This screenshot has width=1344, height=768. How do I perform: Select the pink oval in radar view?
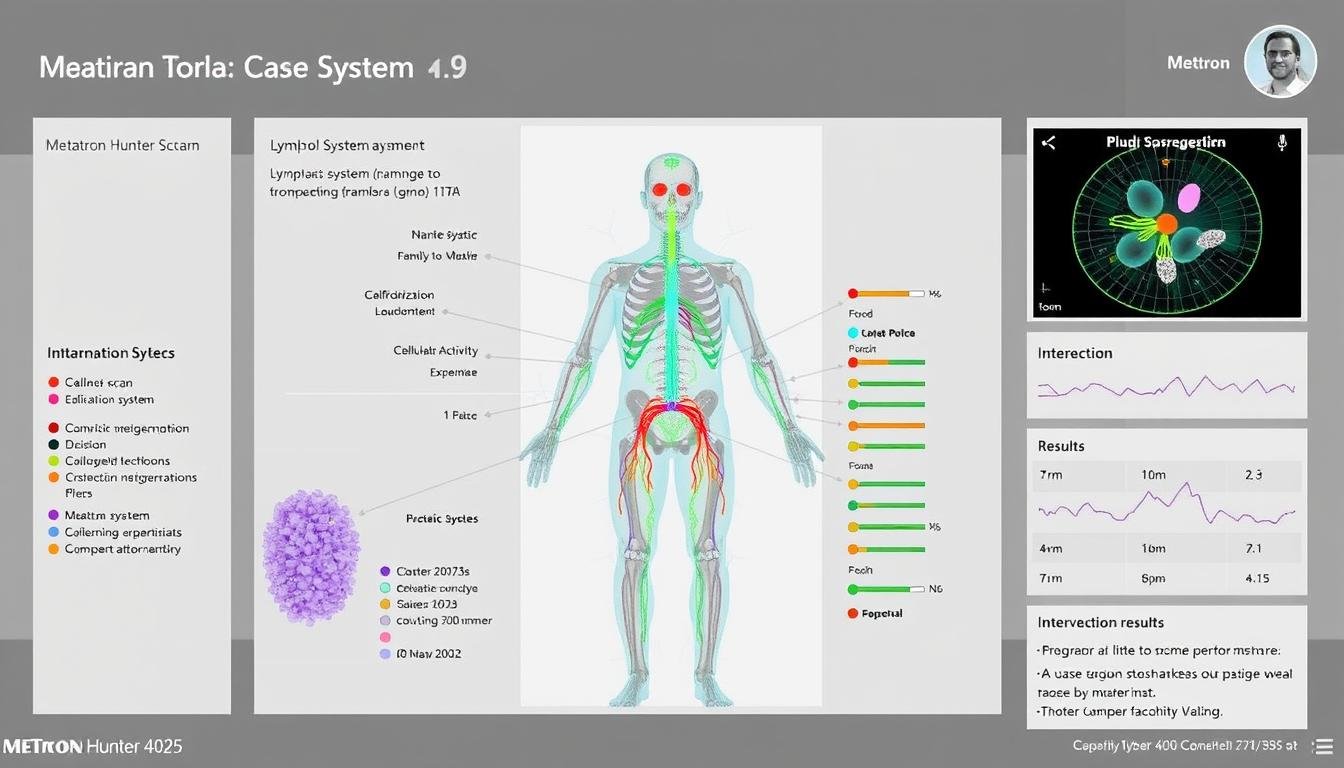[x=1189, y=197]
